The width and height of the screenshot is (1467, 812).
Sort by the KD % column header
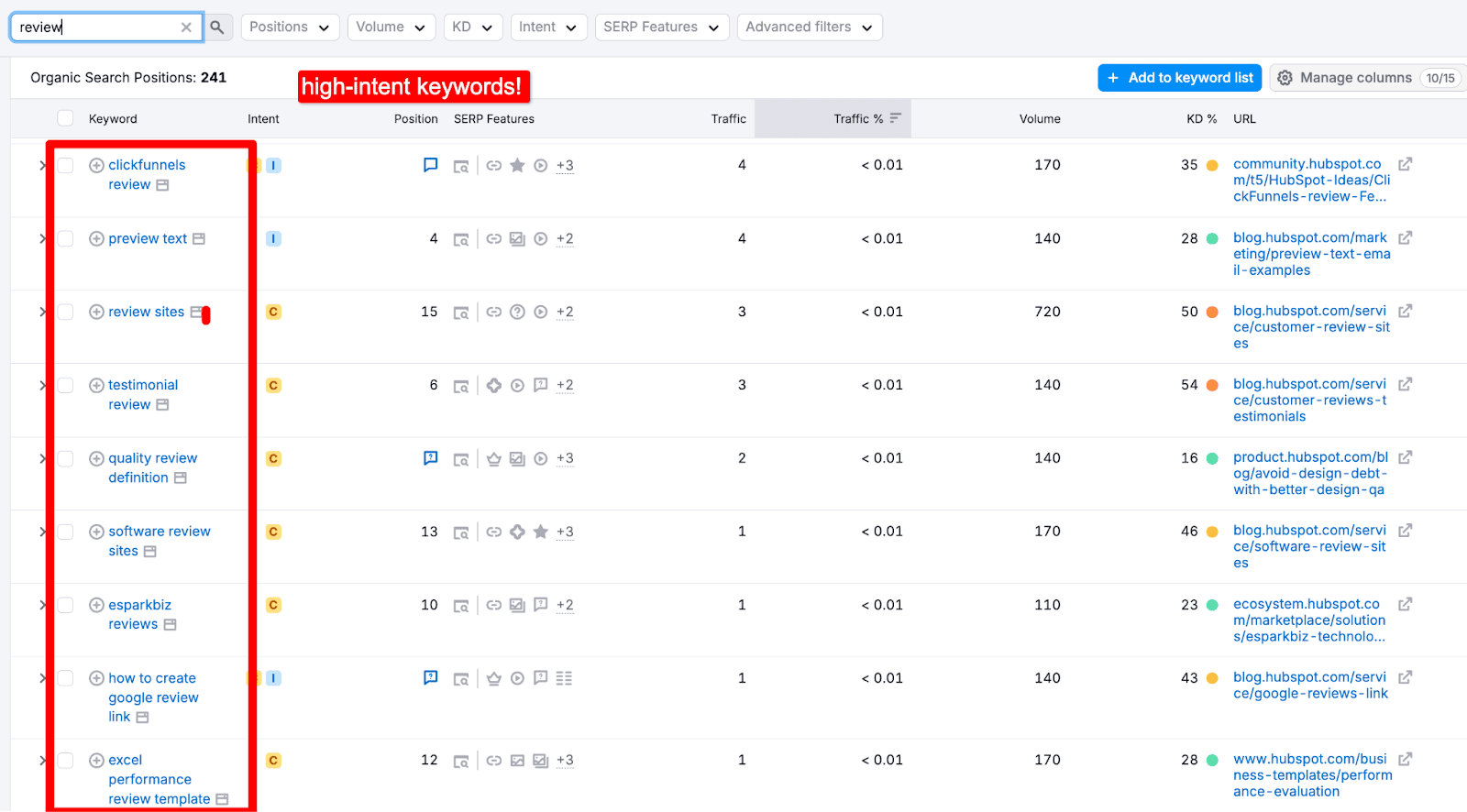click(1201, 119)
